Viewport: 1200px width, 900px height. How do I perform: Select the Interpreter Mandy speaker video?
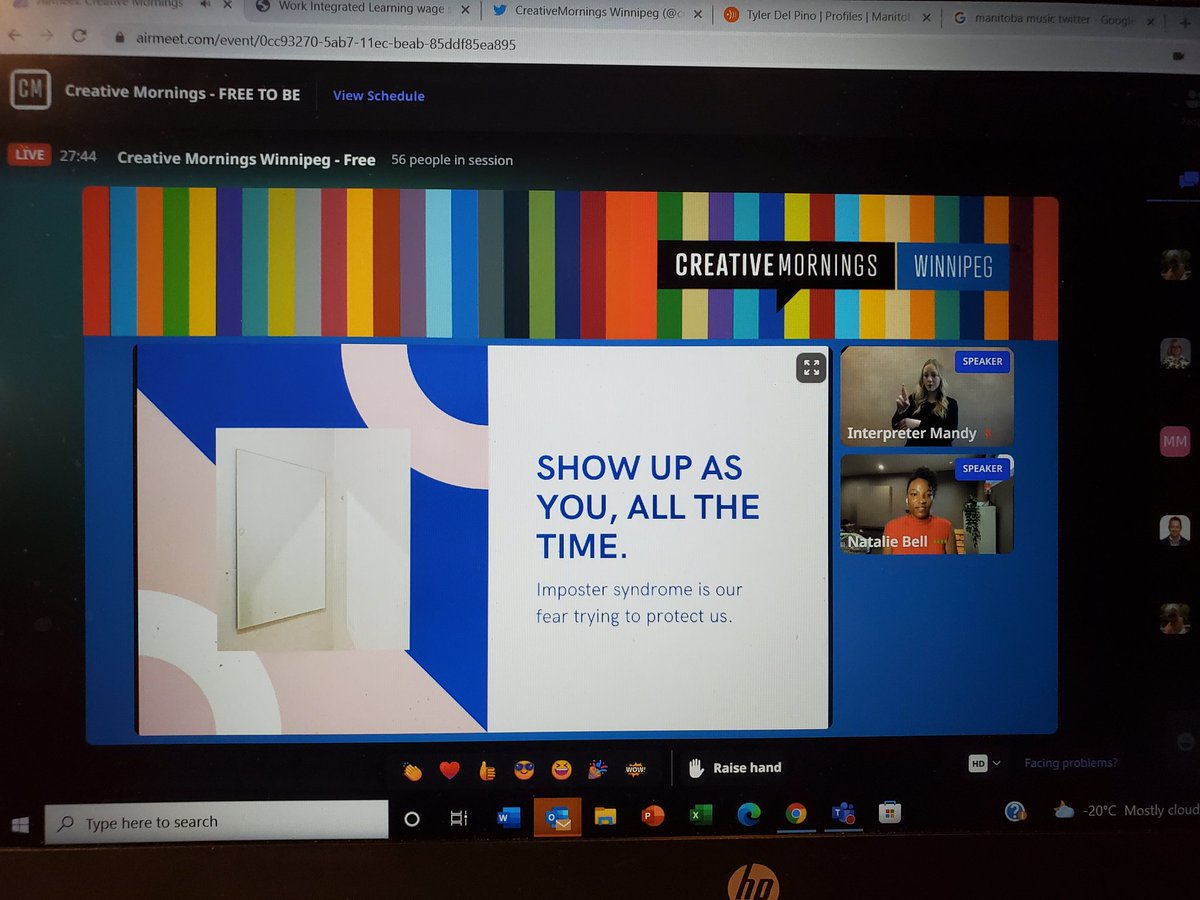click(926, 396)
